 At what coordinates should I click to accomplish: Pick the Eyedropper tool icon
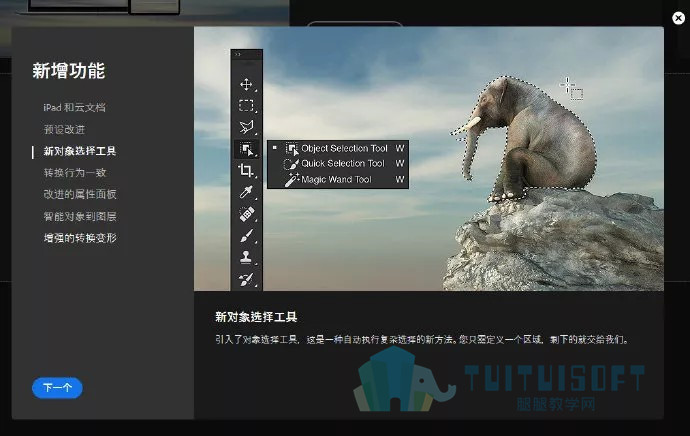click(x=246, y=192)
